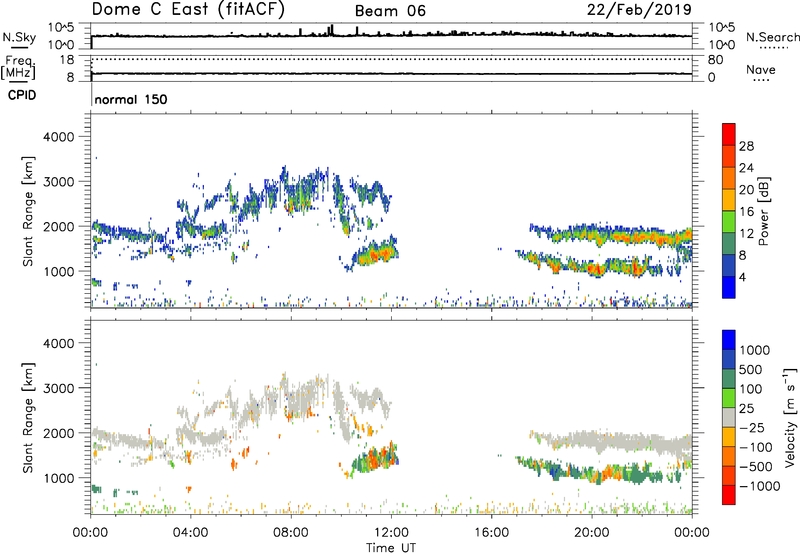
Task: Click the red swatch in the Power colorbar
Action: 729,134
